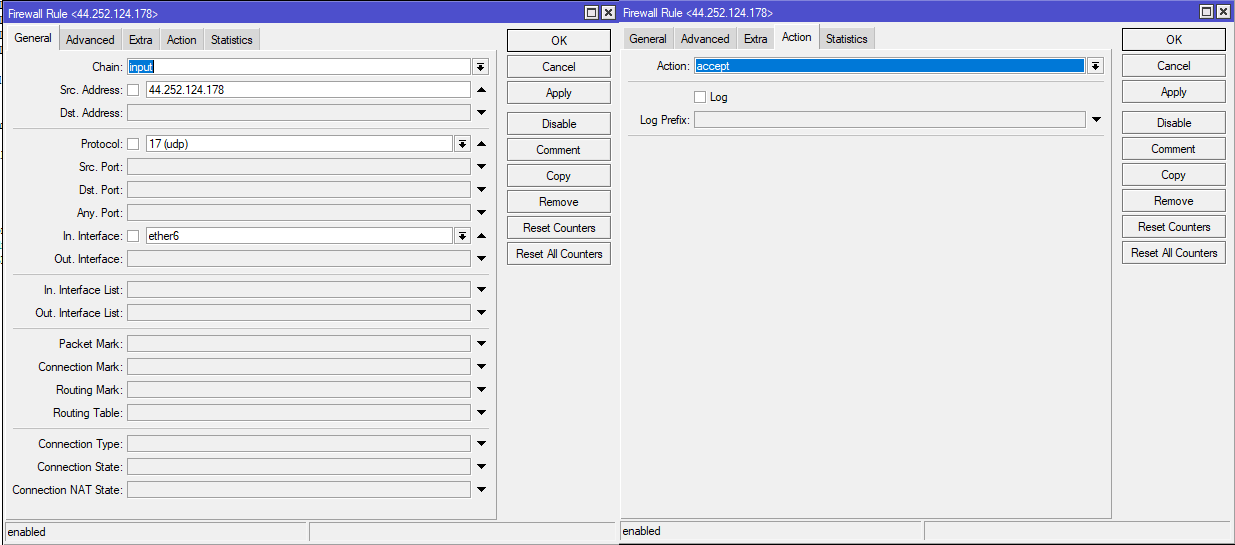Image resolution: width=1235 pixels, height=545 pixels.
Task: Enable the Log checkbox
Action: coord(700,97)
